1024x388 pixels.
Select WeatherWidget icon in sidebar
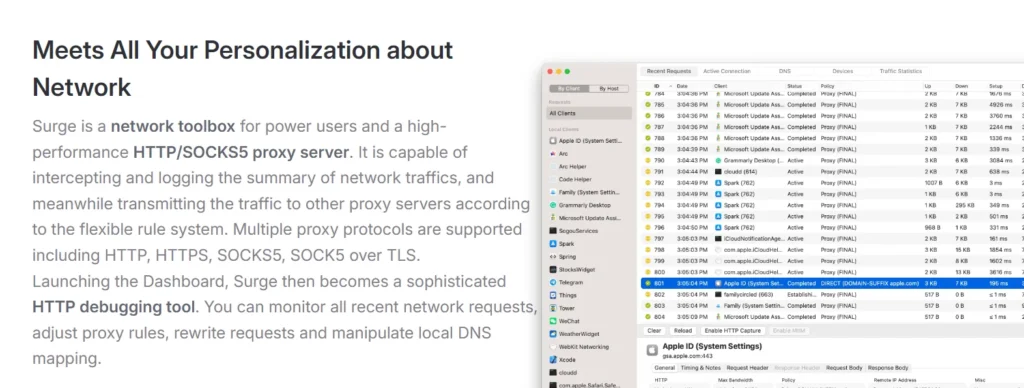point(553,334)
